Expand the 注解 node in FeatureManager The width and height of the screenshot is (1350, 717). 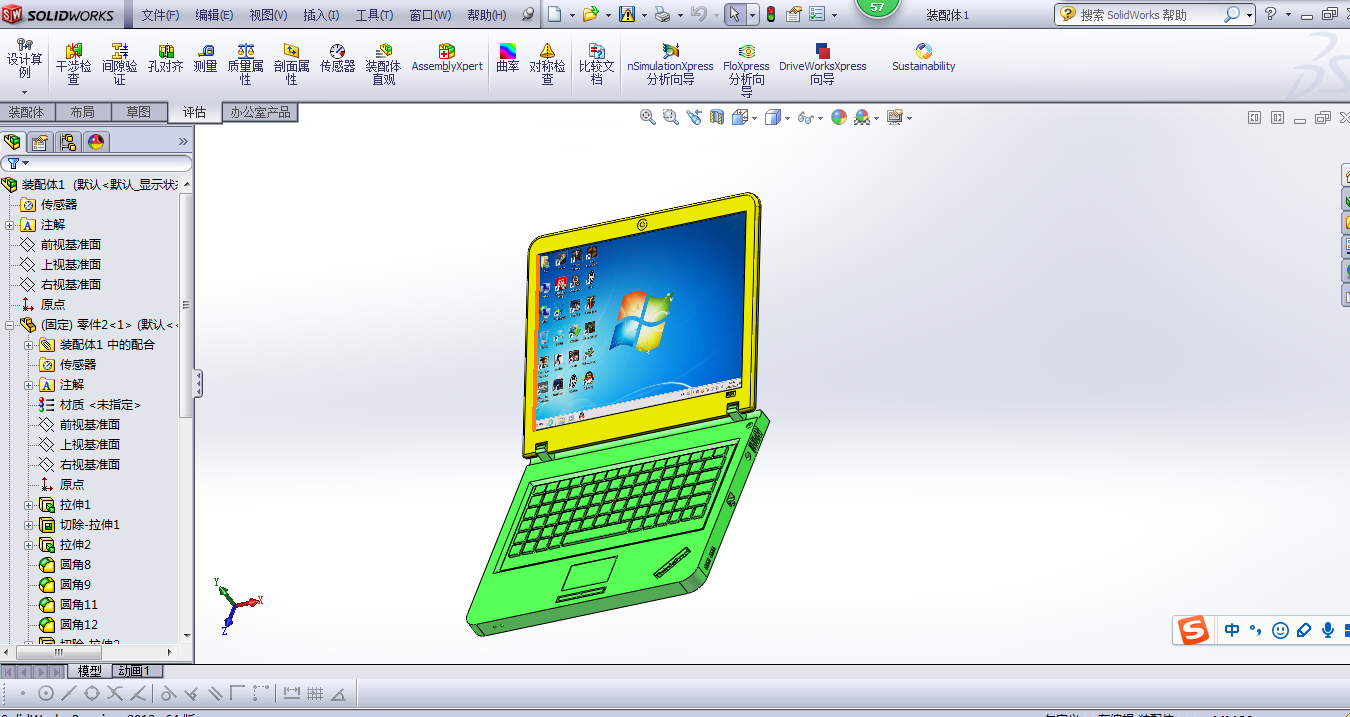coord(9,224)
